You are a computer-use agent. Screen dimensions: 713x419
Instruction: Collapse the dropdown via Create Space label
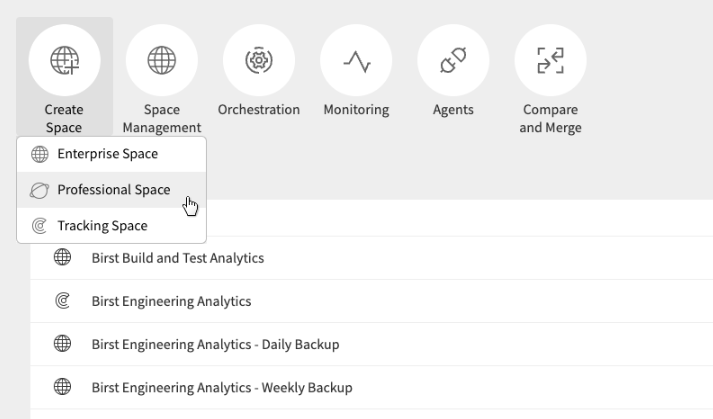pos(64,118)
